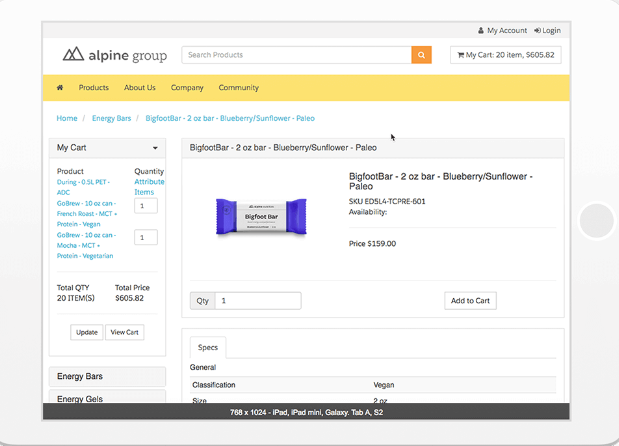
Task: Select the Specs tab
Action: pos(208,347)
